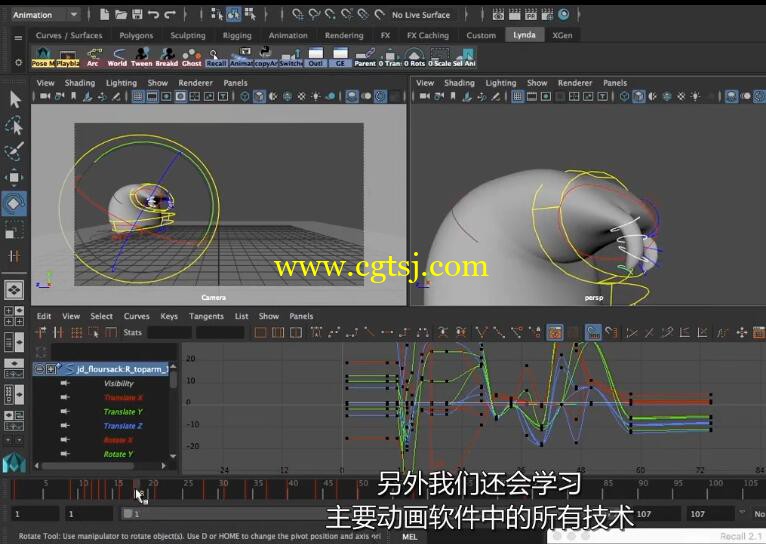Click the Render View icon in status line

coord(498,15)
